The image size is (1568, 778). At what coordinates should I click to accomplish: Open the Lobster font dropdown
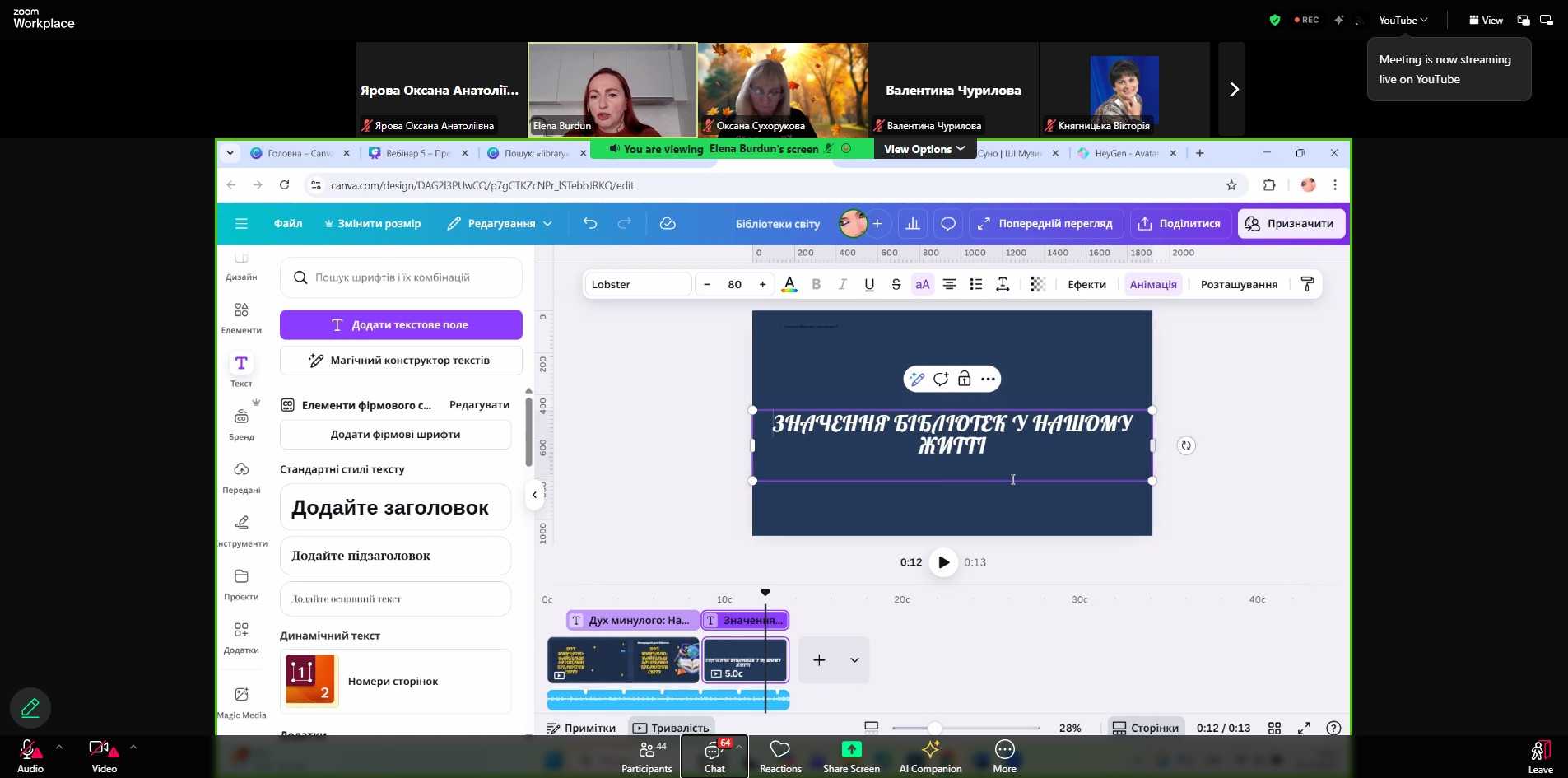637,285
